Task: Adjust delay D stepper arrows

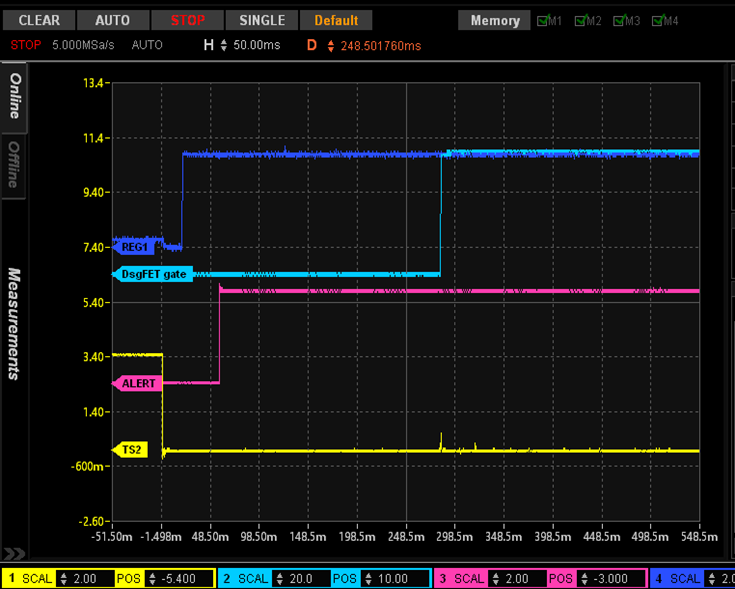Action: pyautogui.click(x=331, y=46)
